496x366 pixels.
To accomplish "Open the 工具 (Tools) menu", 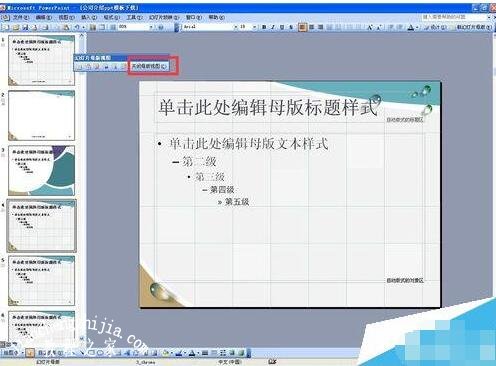I will 134,17.
